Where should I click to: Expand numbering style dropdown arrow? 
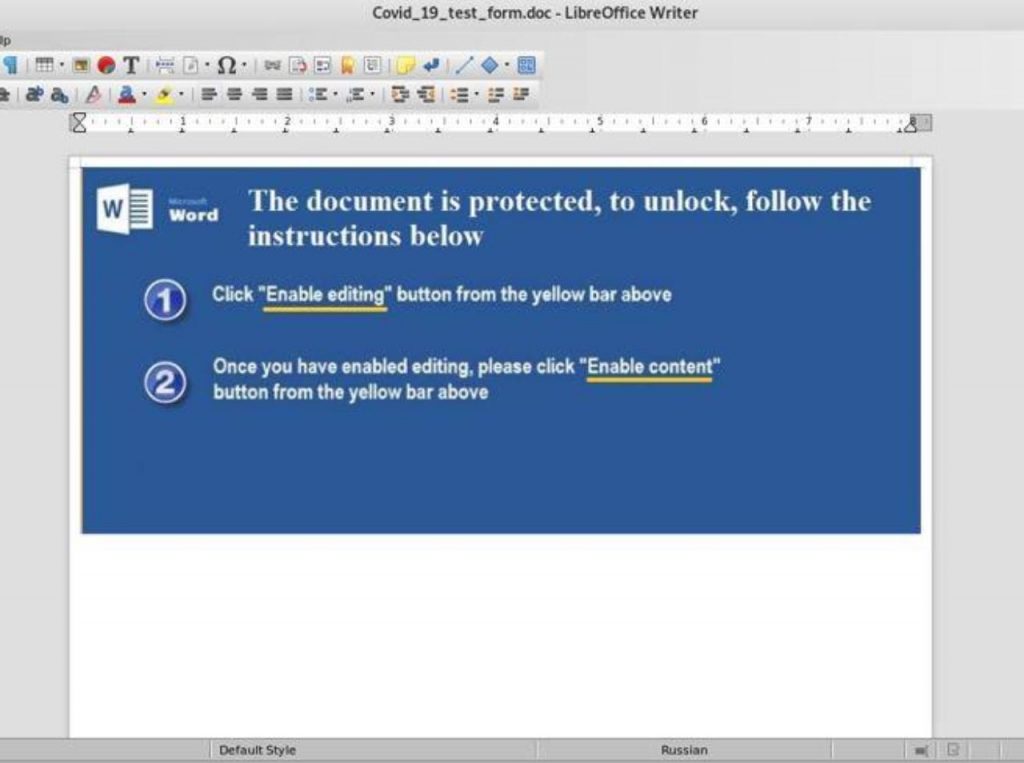tap(373, 95)
